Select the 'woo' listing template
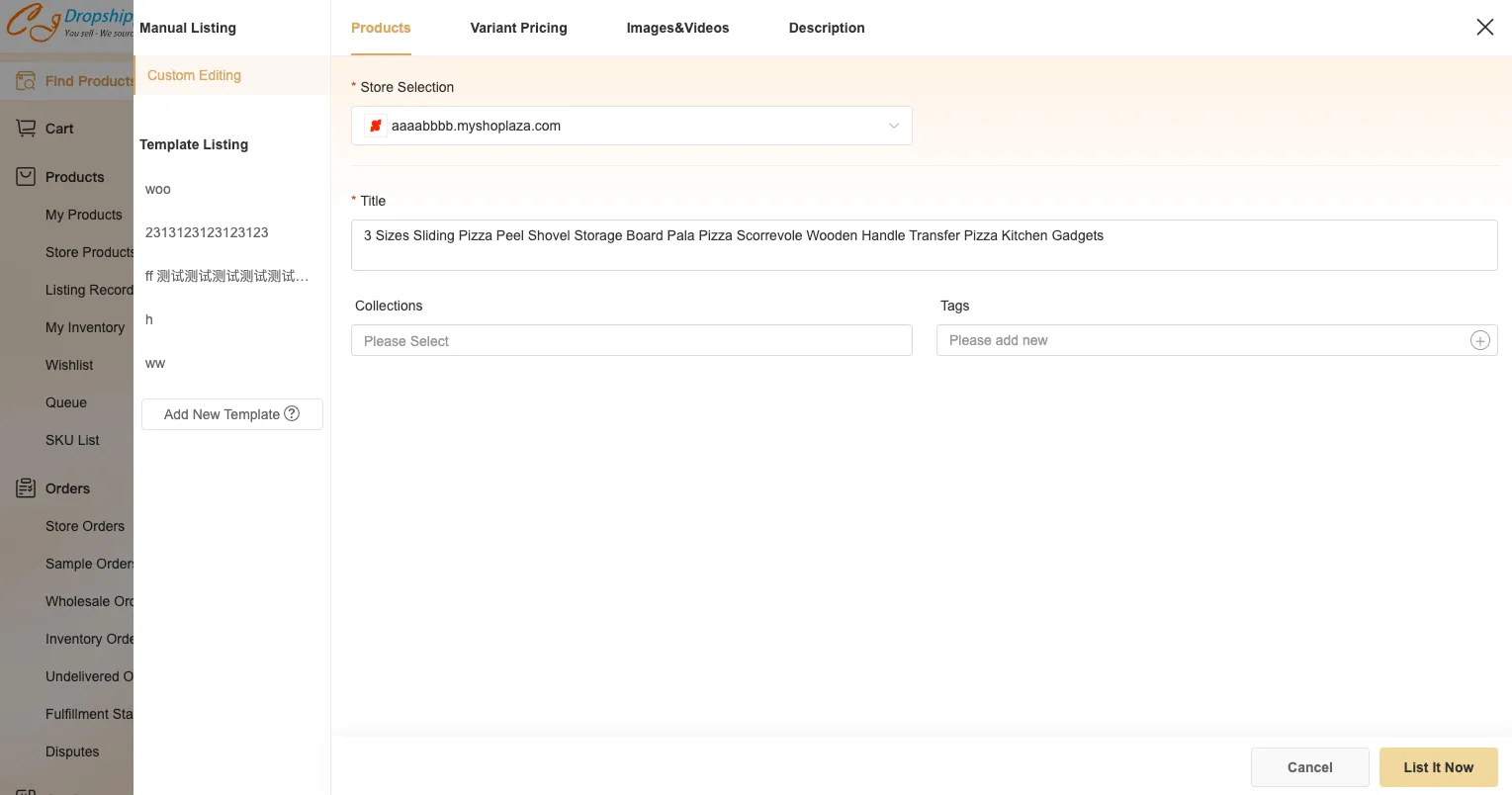 158,189
